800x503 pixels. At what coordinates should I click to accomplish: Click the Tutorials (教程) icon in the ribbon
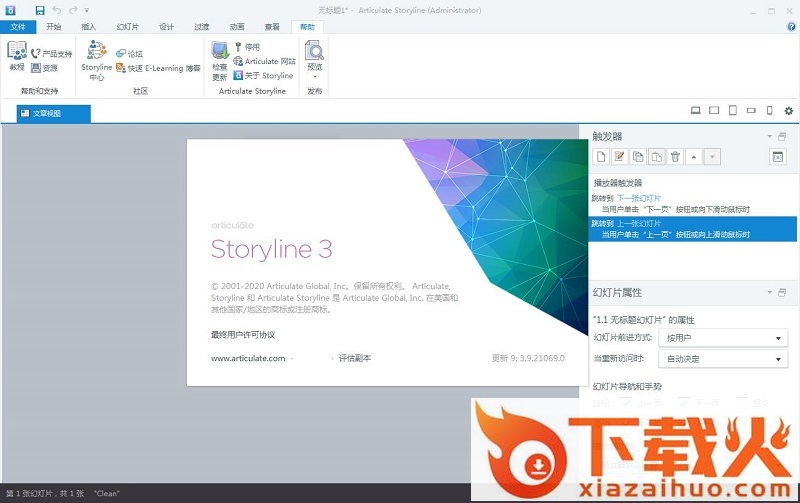pos(16,55)
